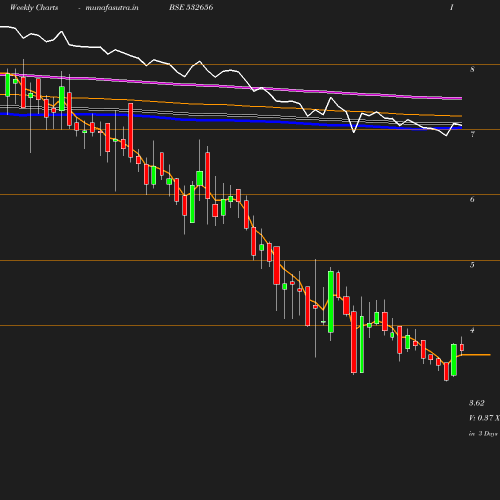500x500 pixels.
Task: Click the 'munafasutra.in' text
Action: click(112, 7)
